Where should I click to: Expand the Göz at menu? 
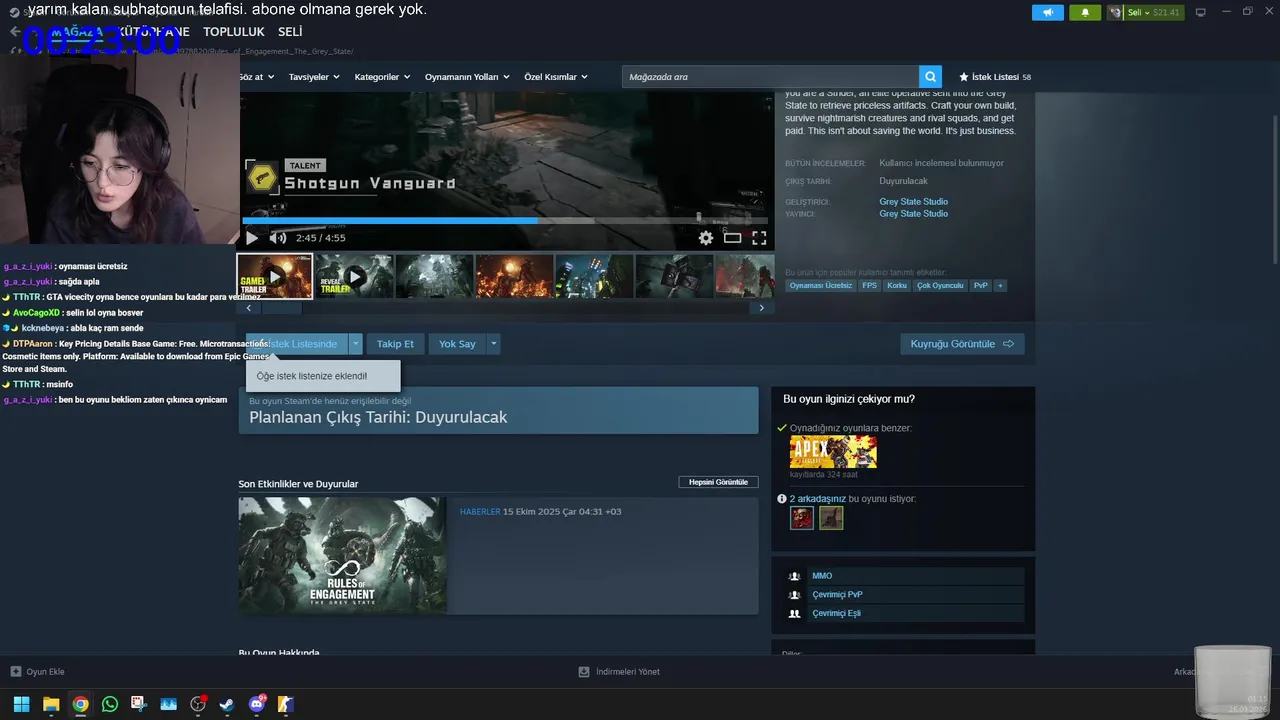coord(256,77)
